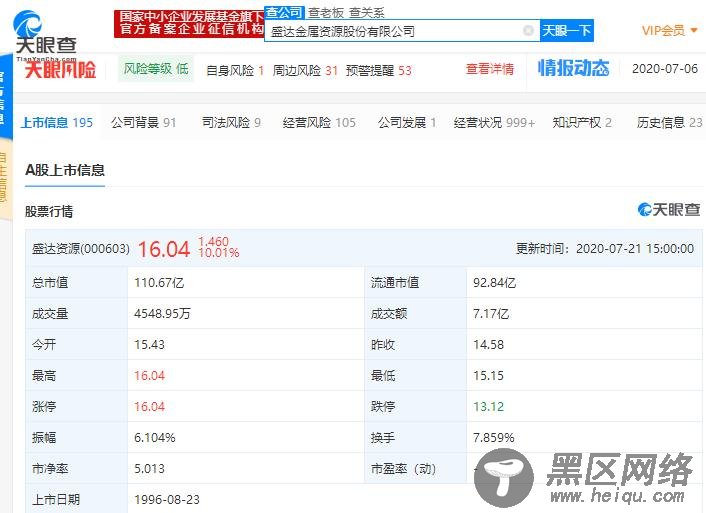Switch to 公司背景 91 tab
706x513 pixels.
143,123
